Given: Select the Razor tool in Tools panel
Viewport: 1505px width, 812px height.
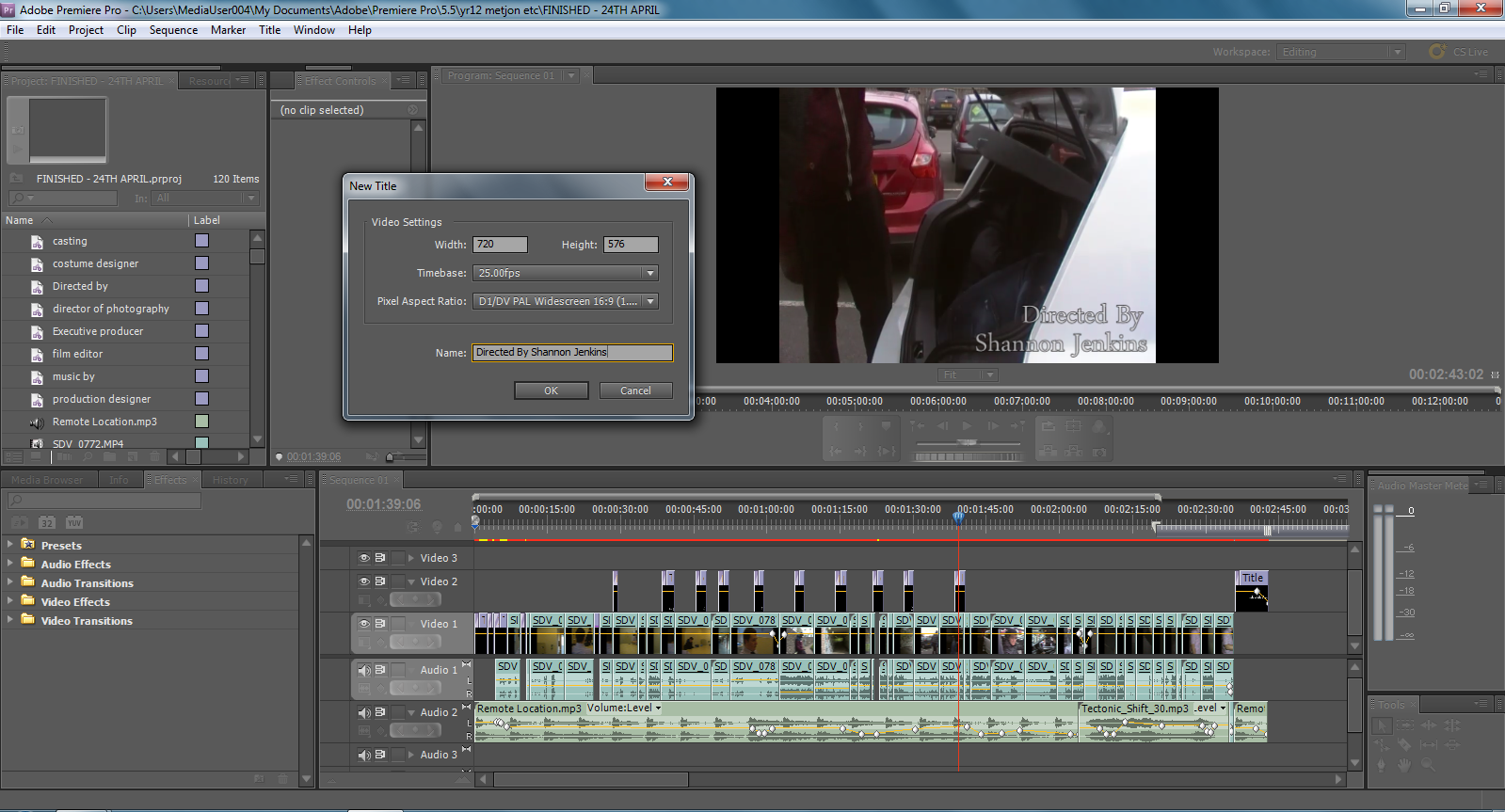Looking at the screenshot, I should [1404, 744].
